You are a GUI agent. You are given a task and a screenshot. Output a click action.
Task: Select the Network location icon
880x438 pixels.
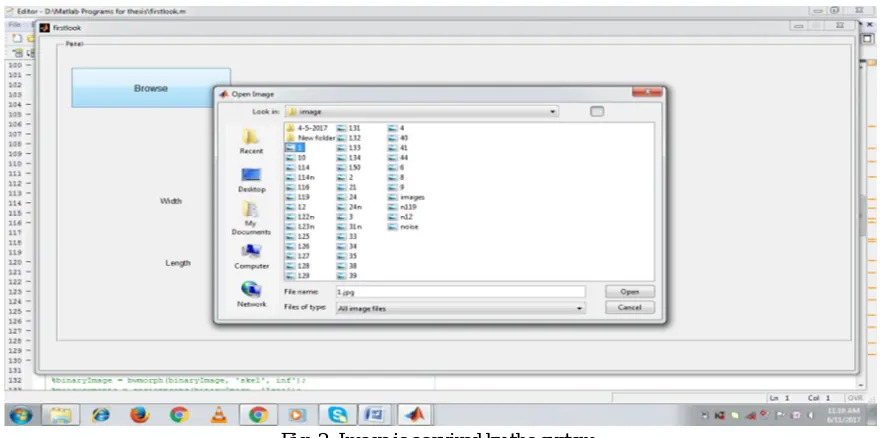pos(251,294)
